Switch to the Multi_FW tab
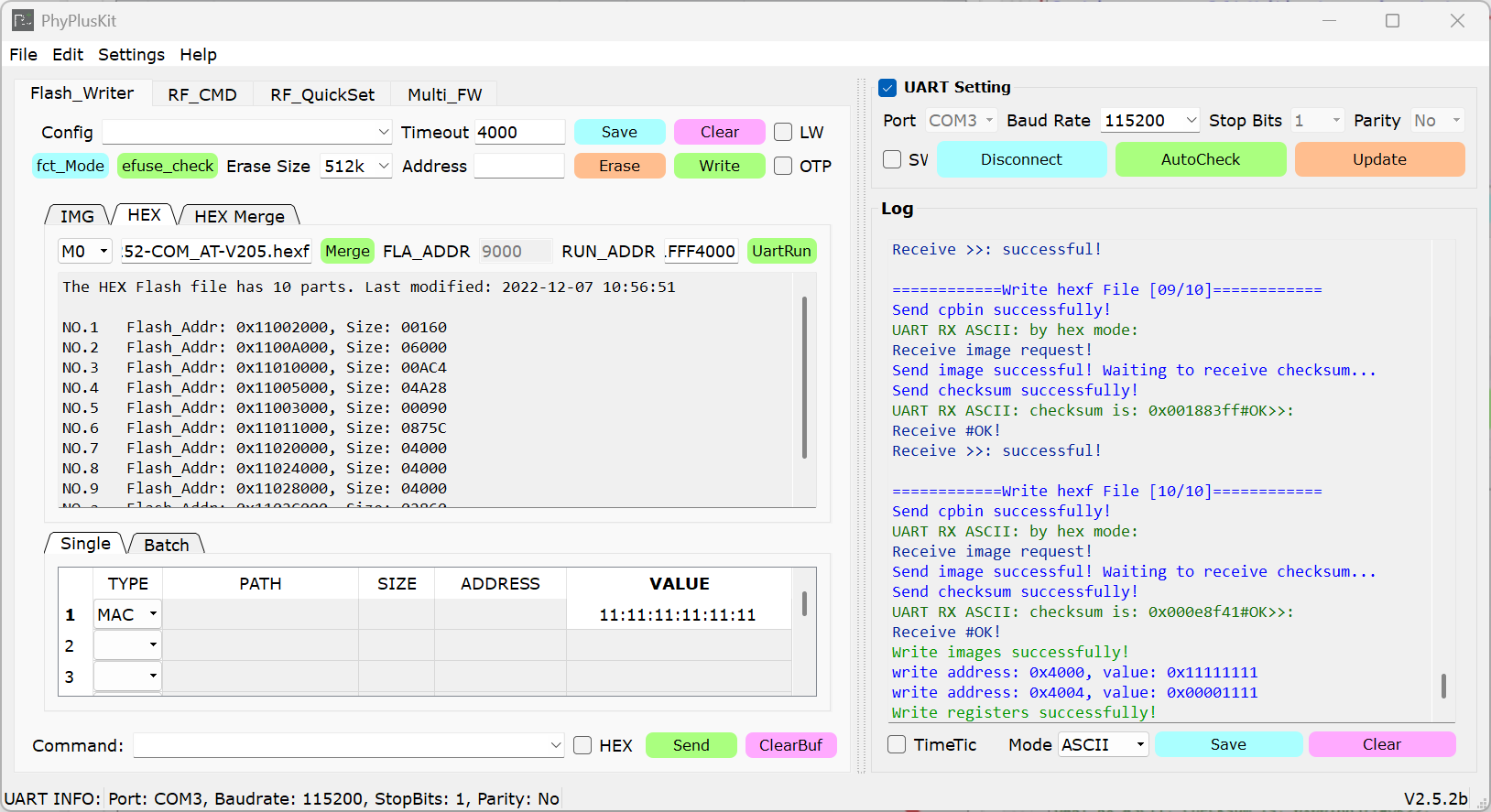This screenshot has height=812, width=1491. click(444, 94)
